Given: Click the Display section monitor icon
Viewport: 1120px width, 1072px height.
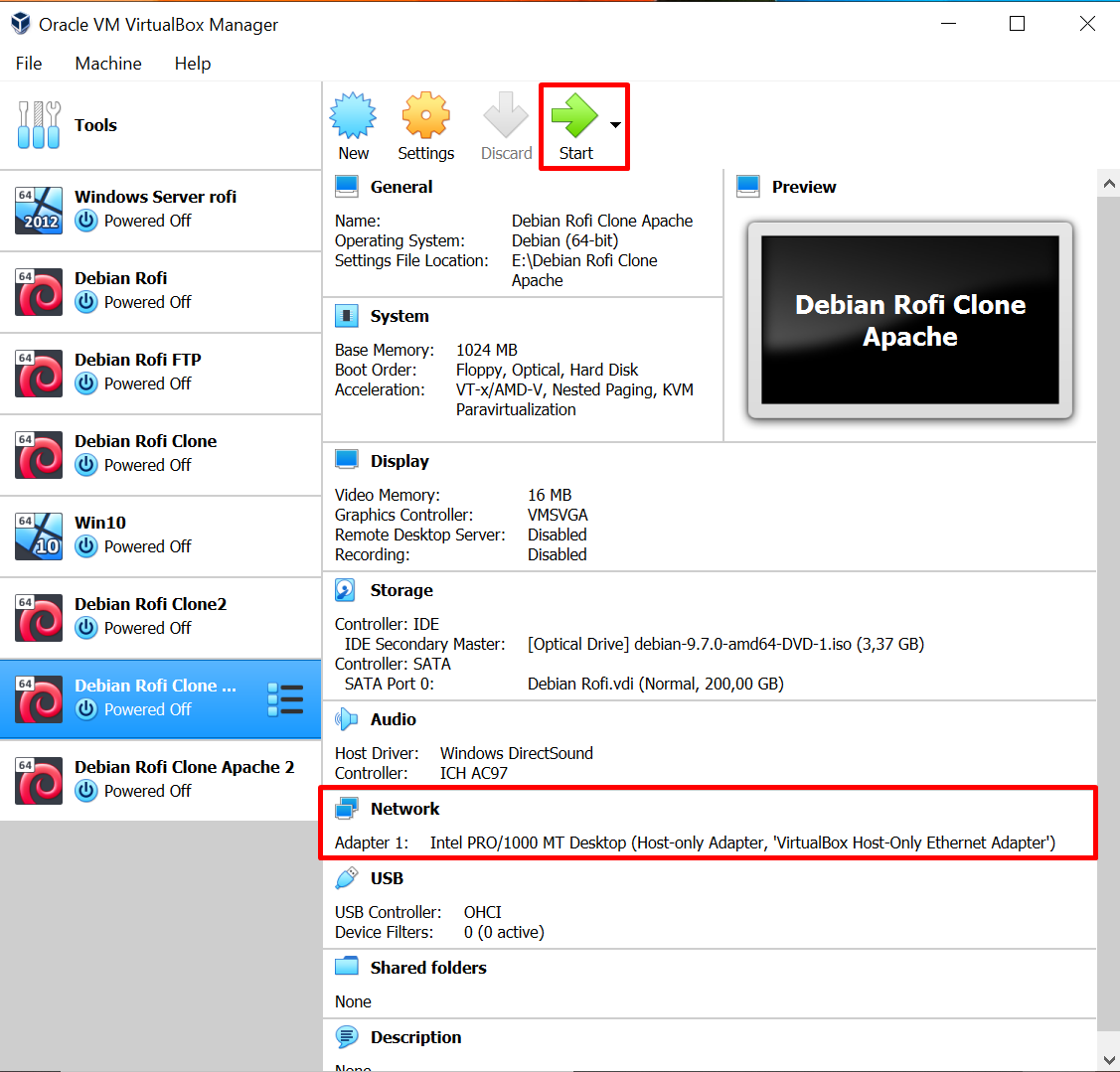Looking at the screenshot, I should coord(347,461).
